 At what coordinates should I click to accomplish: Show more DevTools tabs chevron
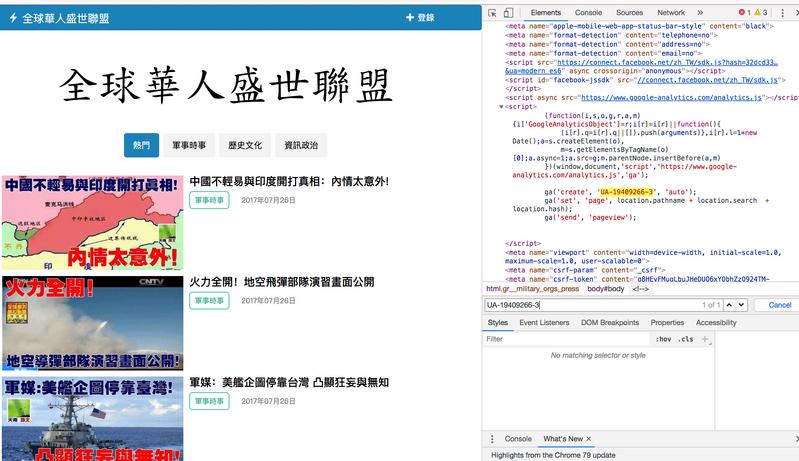click(x=700, y=13)
